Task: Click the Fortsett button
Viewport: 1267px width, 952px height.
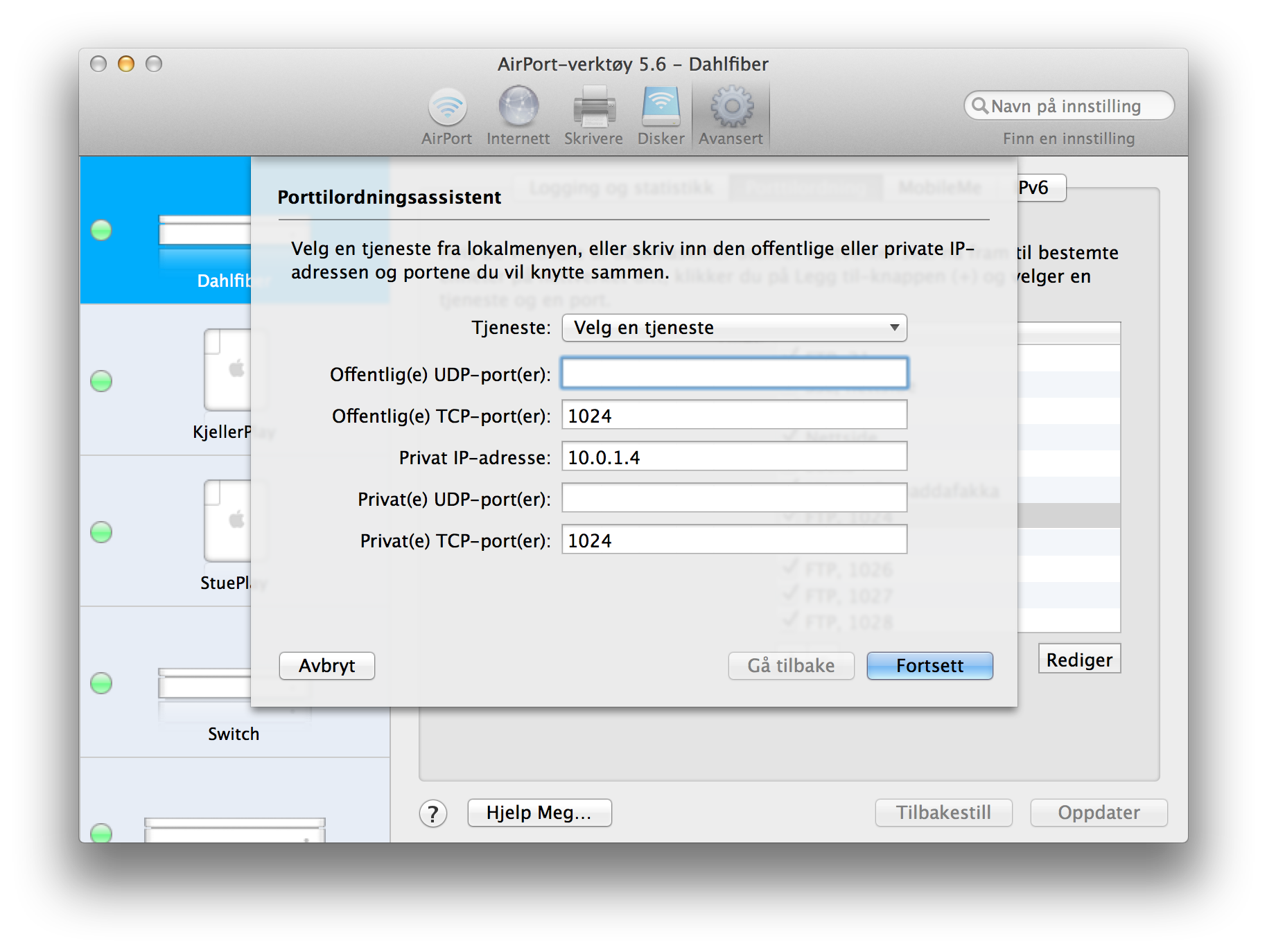Action: pyautogui.click(x=929, y=666)
